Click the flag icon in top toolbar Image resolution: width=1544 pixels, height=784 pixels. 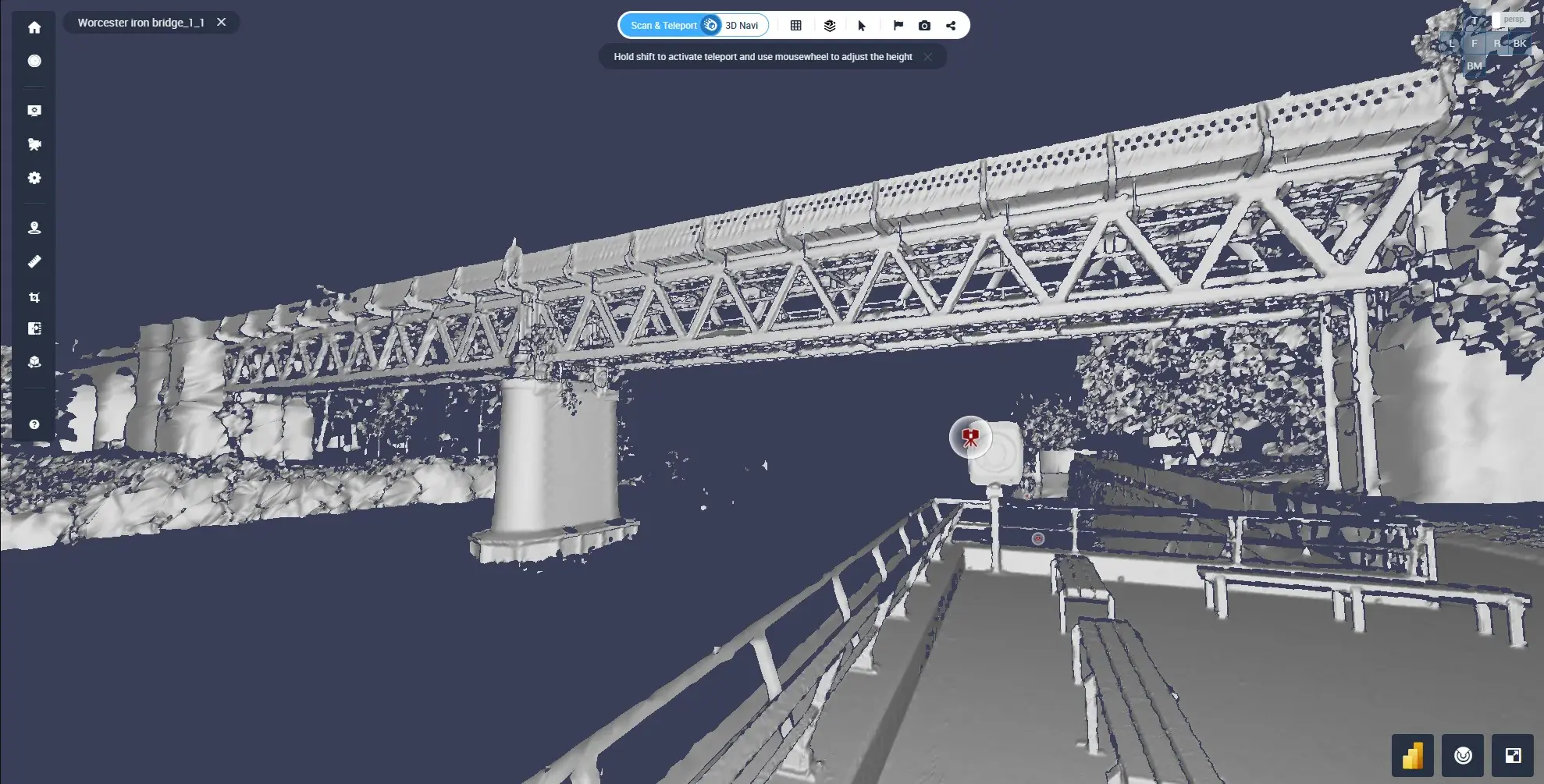[x=898, y=26]
